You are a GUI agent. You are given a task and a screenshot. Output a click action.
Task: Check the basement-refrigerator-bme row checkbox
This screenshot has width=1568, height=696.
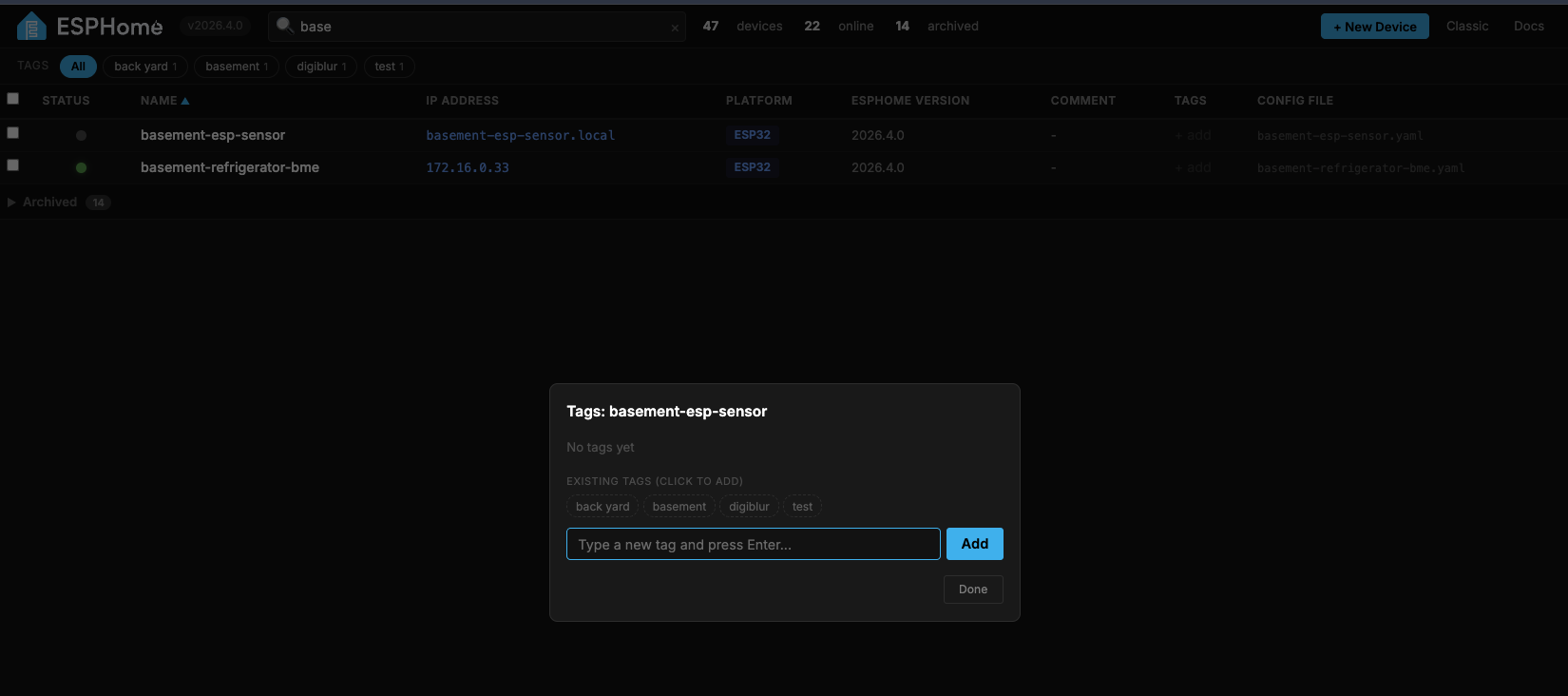pyautogui.click(x=12, y=164)
